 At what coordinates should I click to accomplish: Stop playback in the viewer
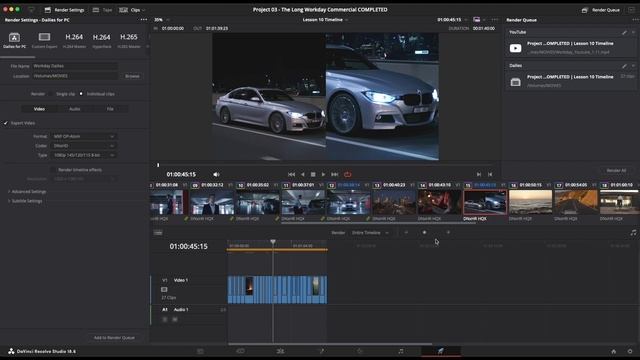313,174
